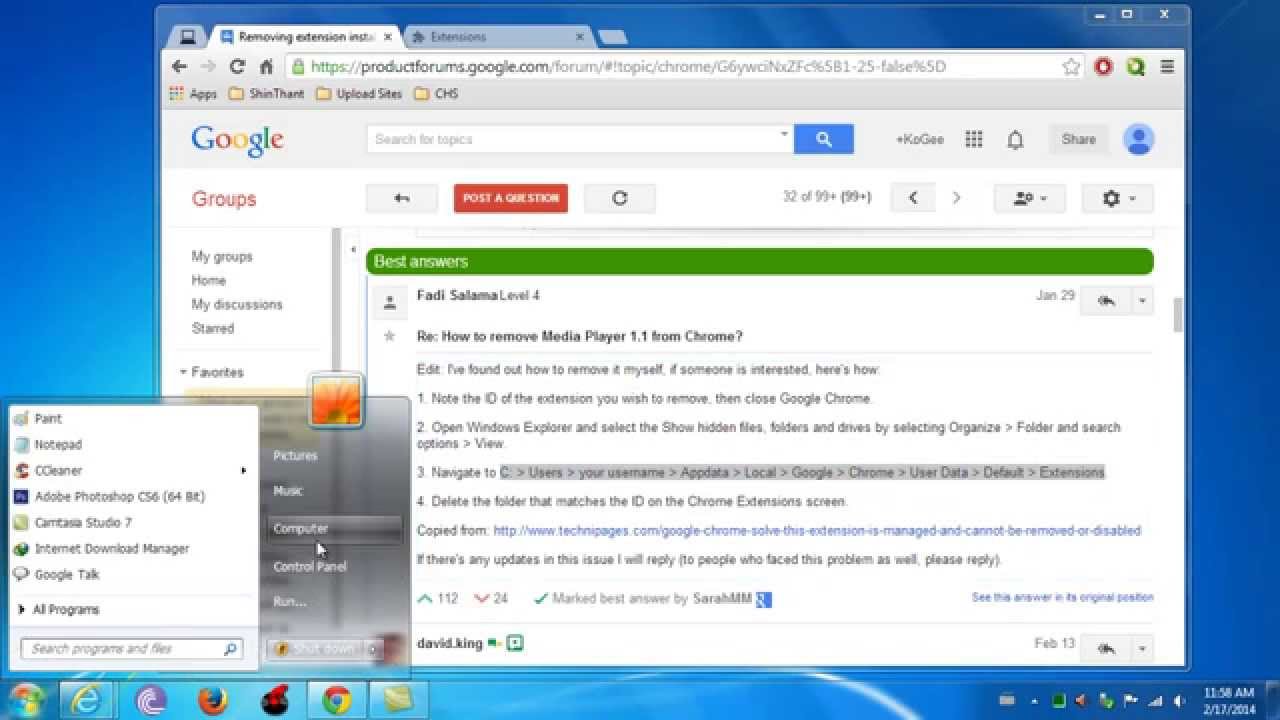Bookmark this page with the star
Viewport: 1280px width, 720px height.
(1071, 67)
